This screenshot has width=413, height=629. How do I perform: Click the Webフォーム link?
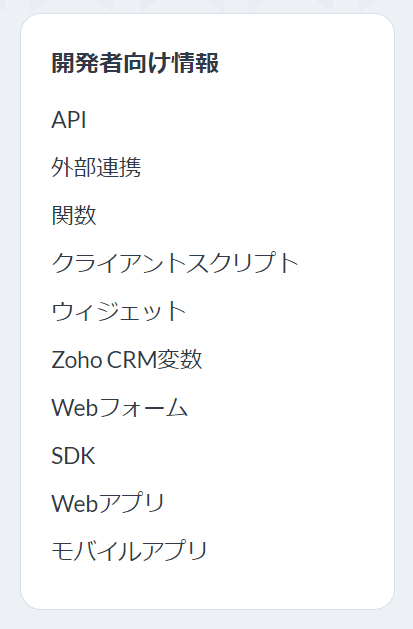119,407
